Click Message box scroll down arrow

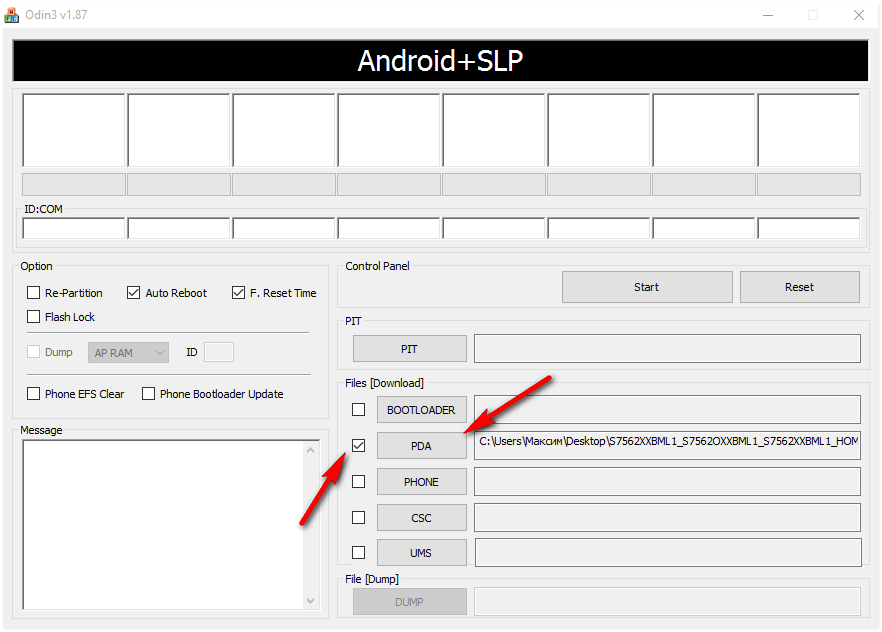pyautogui.click(x=310, y=601)
